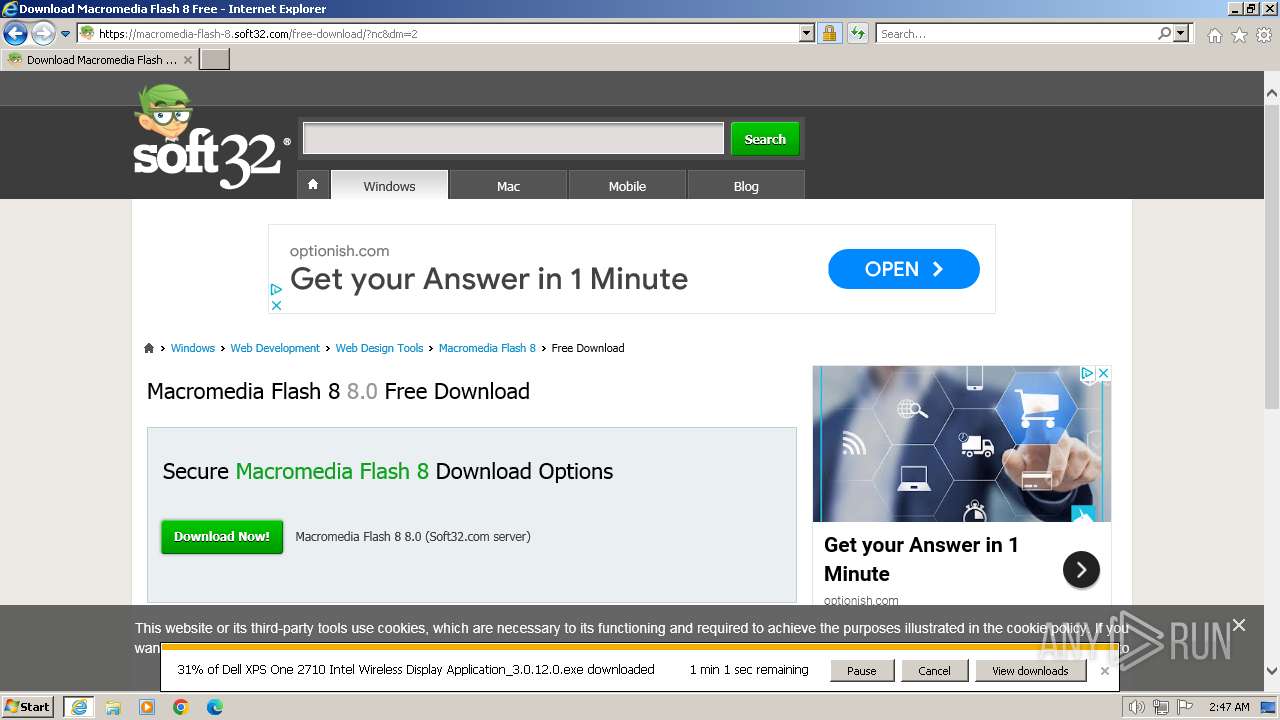The width and height of the screenshot is (1280, 720).
Task: Open the IE Tools gear icon
Action: (x=1264, y=35)
